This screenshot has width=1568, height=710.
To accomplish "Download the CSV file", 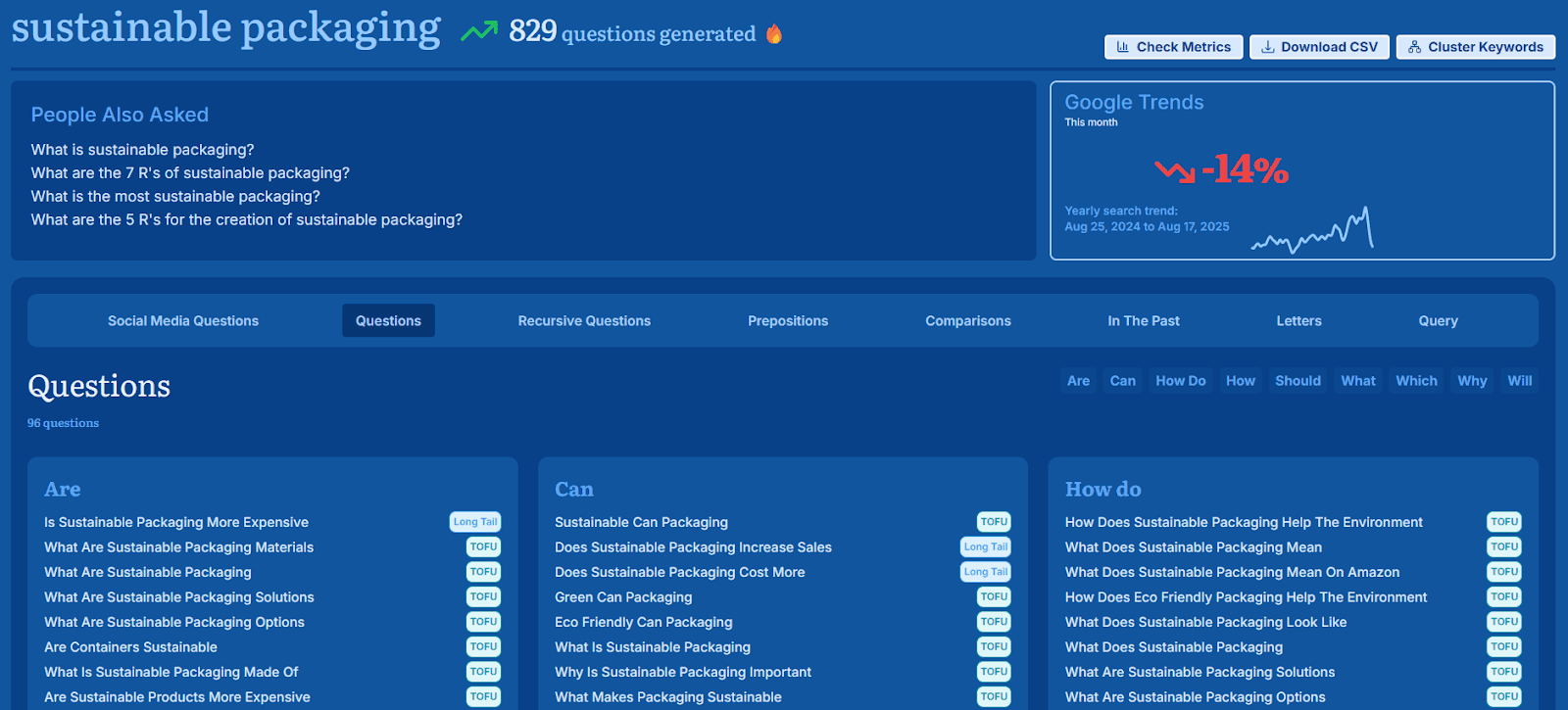I will (x=1318, y=47).
